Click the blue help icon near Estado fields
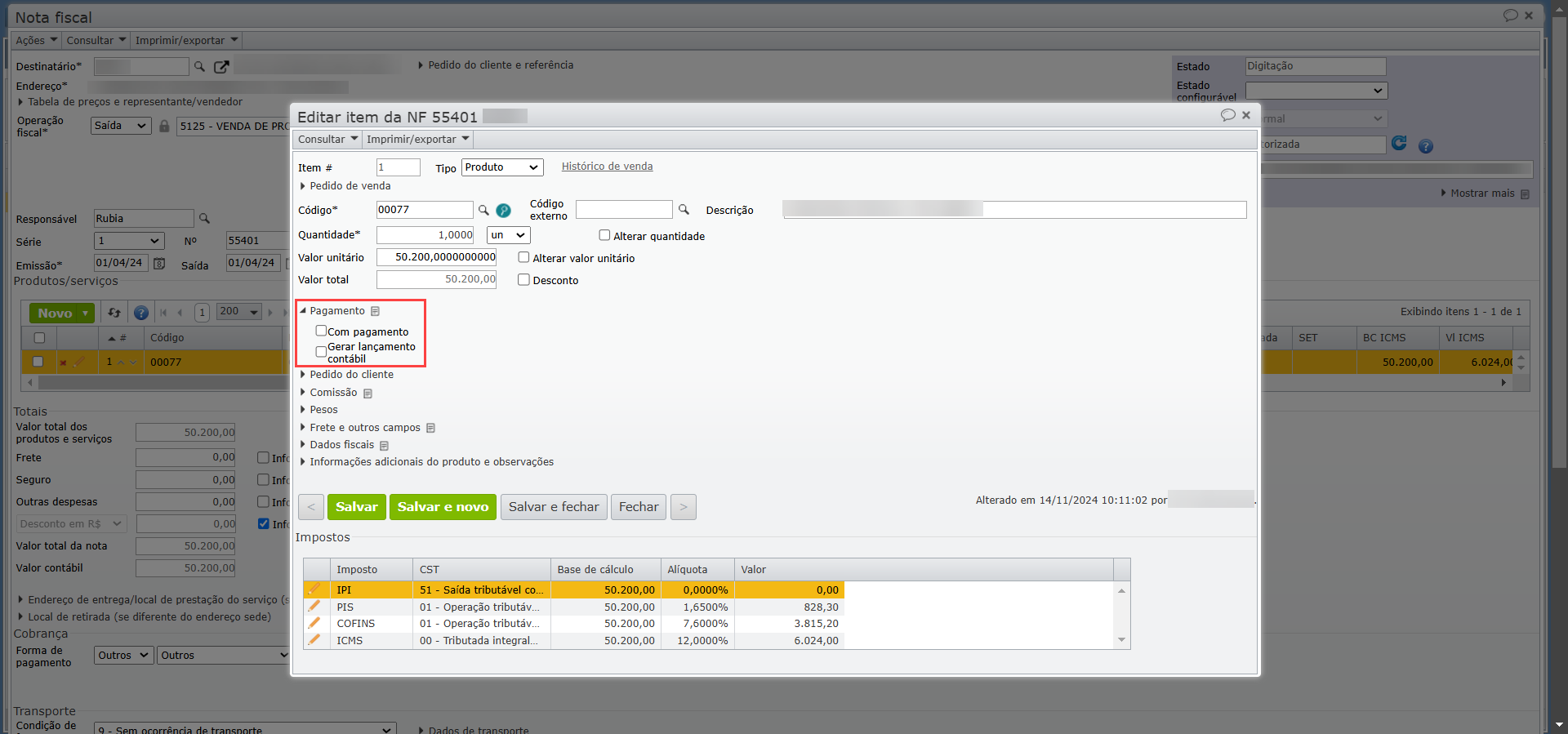The height and width of the screenshot is (734, 1568). (1426, 146)
